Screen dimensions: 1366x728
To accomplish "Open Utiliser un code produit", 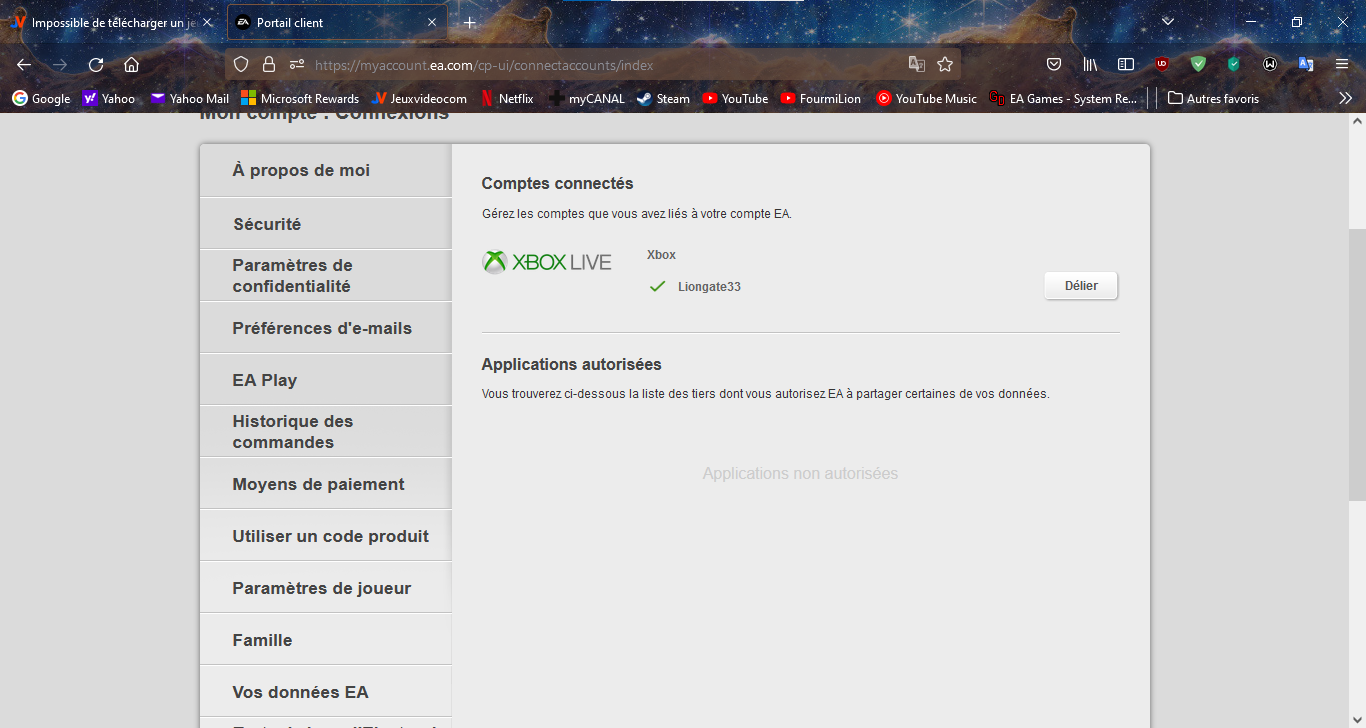I will pyautogui.click(x=326, y=536).
